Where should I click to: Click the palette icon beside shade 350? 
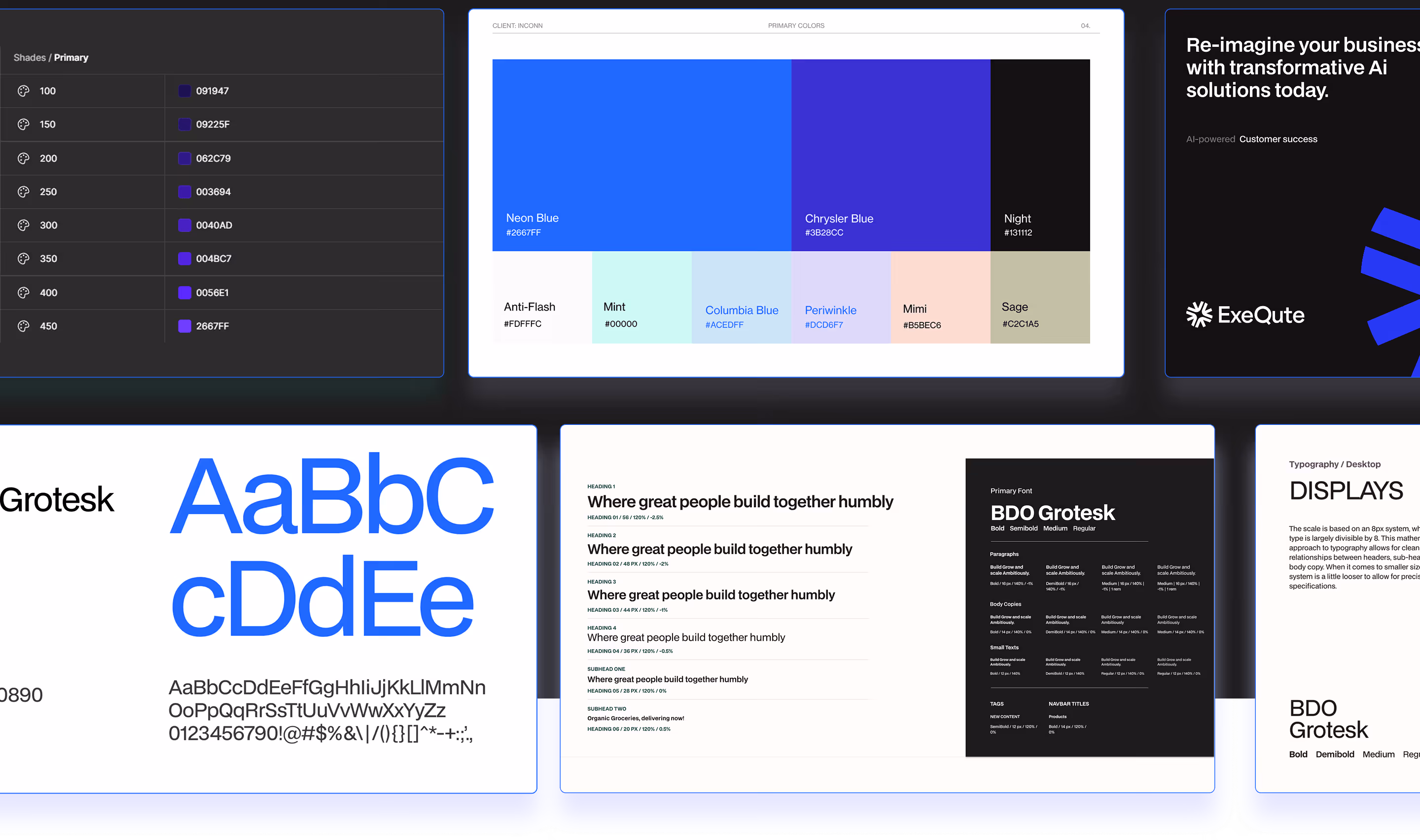23,259
